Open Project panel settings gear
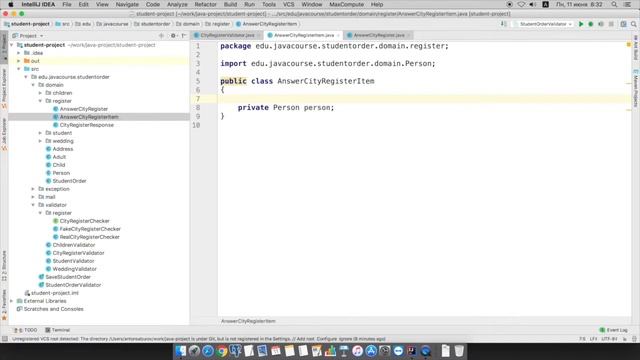Viewport: 640px width, 360px height. coord(173,36)
